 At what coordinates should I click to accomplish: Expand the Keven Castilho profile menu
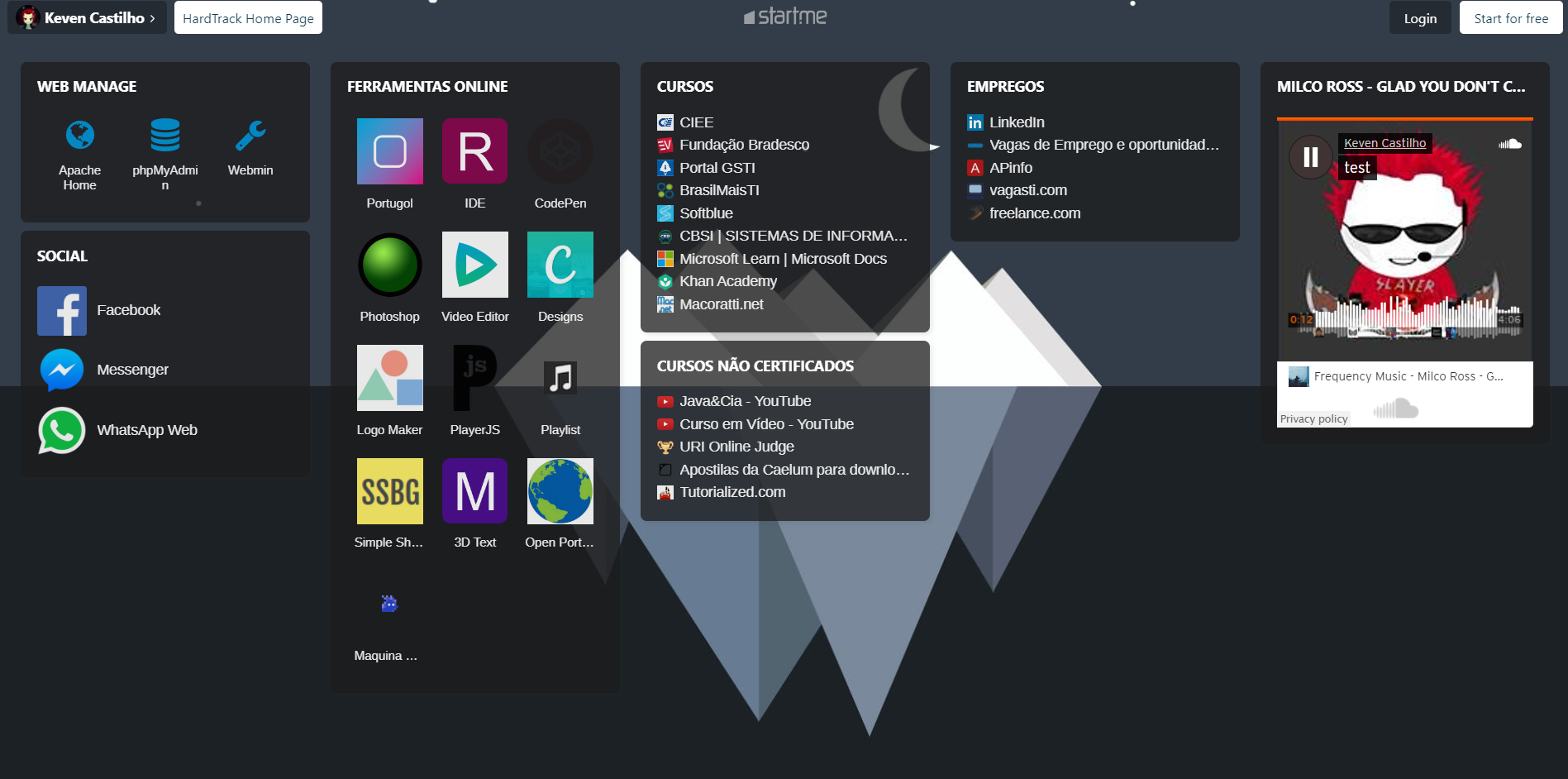click(x=87, y=17)
